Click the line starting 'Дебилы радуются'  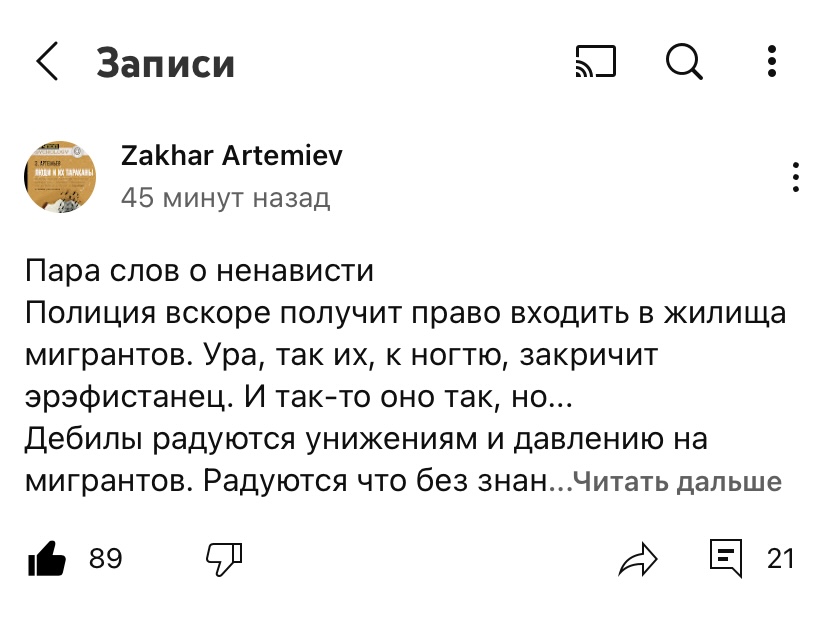click(x=366, y=439)
